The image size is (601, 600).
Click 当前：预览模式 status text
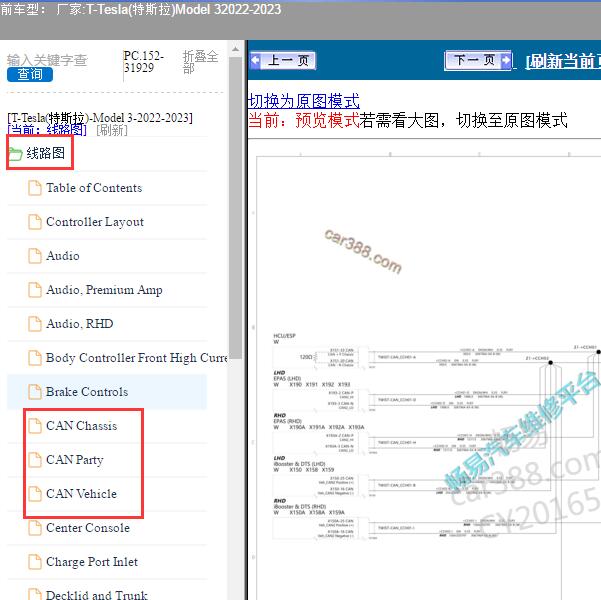pos(304,120)
